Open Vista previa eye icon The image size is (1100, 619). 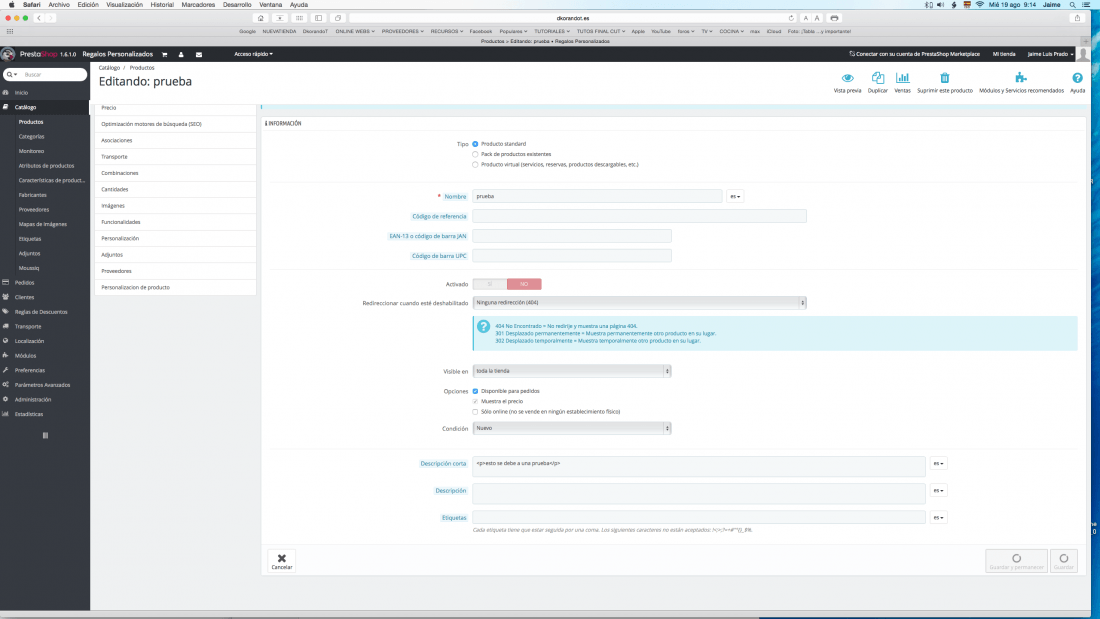coord(847,78)
